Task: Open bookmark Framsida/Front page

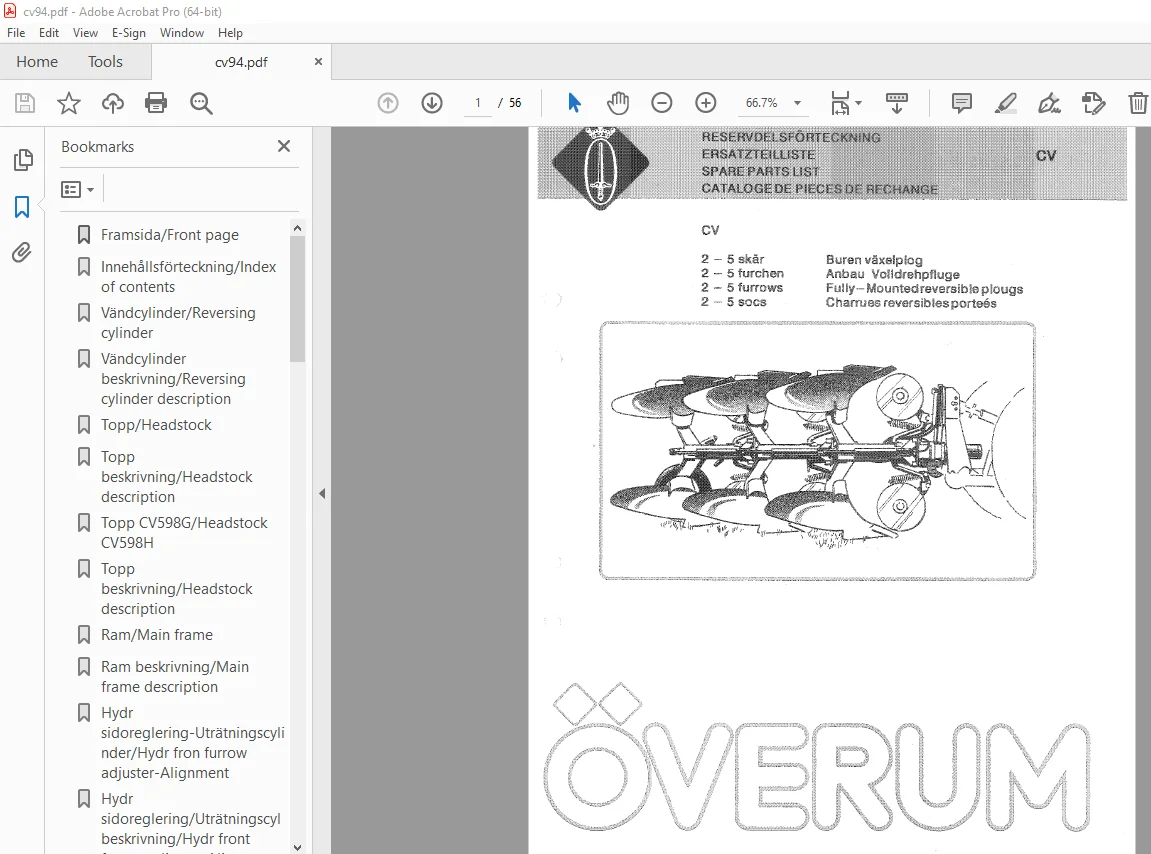Action: (x=170, y=235)
